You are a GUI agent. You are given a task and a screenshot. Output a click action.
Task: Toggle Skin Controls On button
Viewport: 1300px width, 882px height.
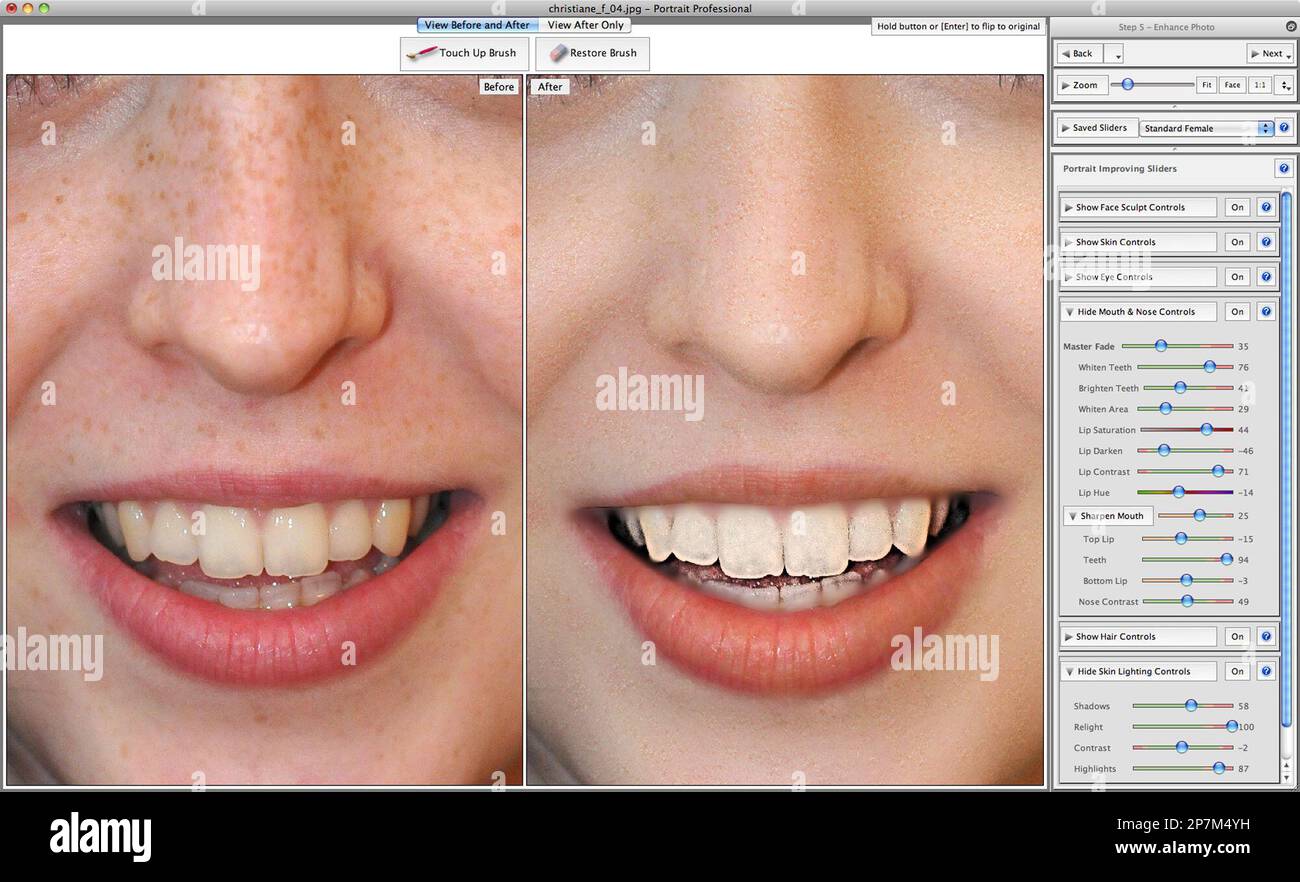[1238, 242]
